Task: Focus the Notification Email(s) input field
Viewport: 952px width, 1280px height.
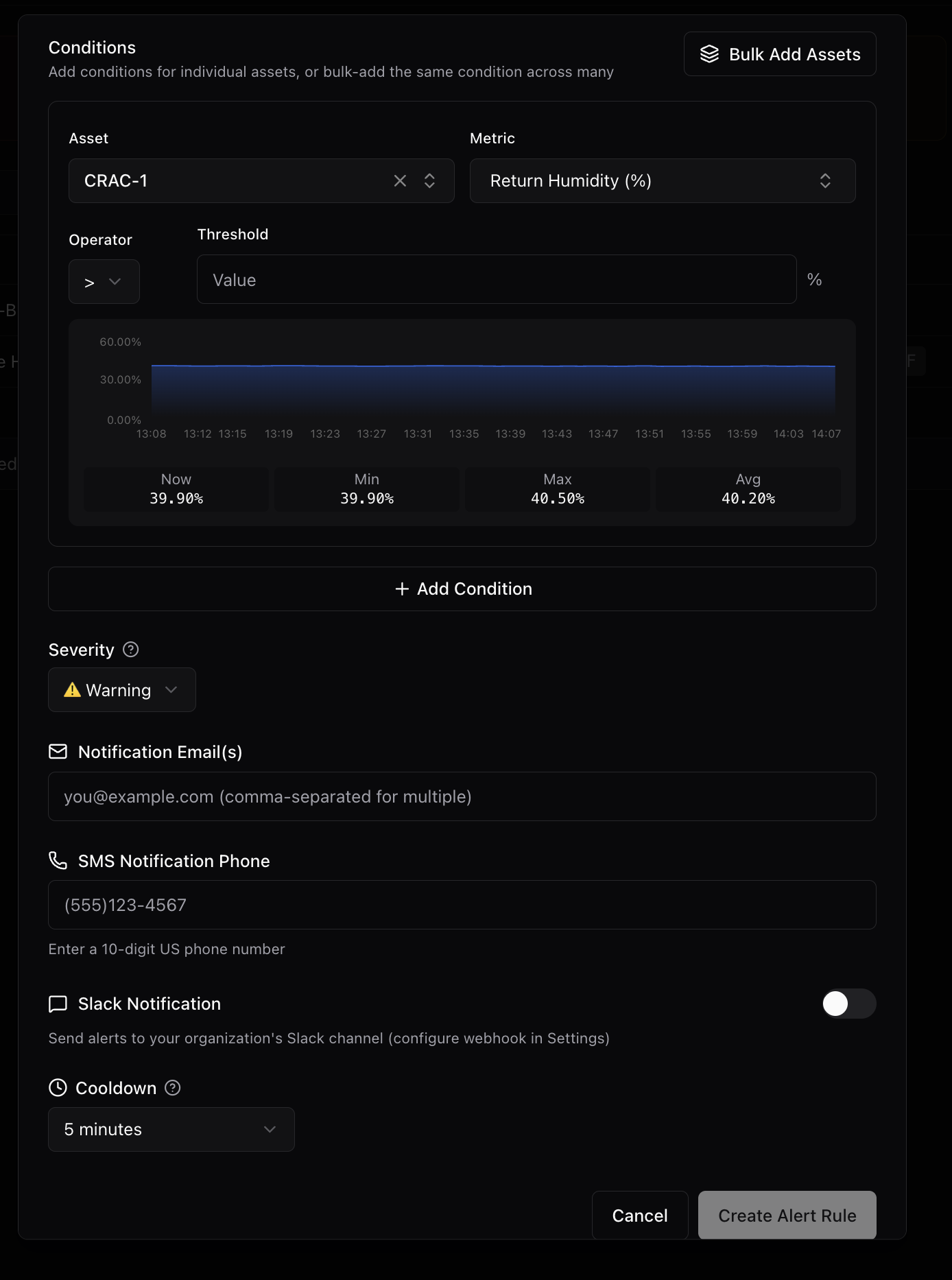Action: (x=462, y=796)
